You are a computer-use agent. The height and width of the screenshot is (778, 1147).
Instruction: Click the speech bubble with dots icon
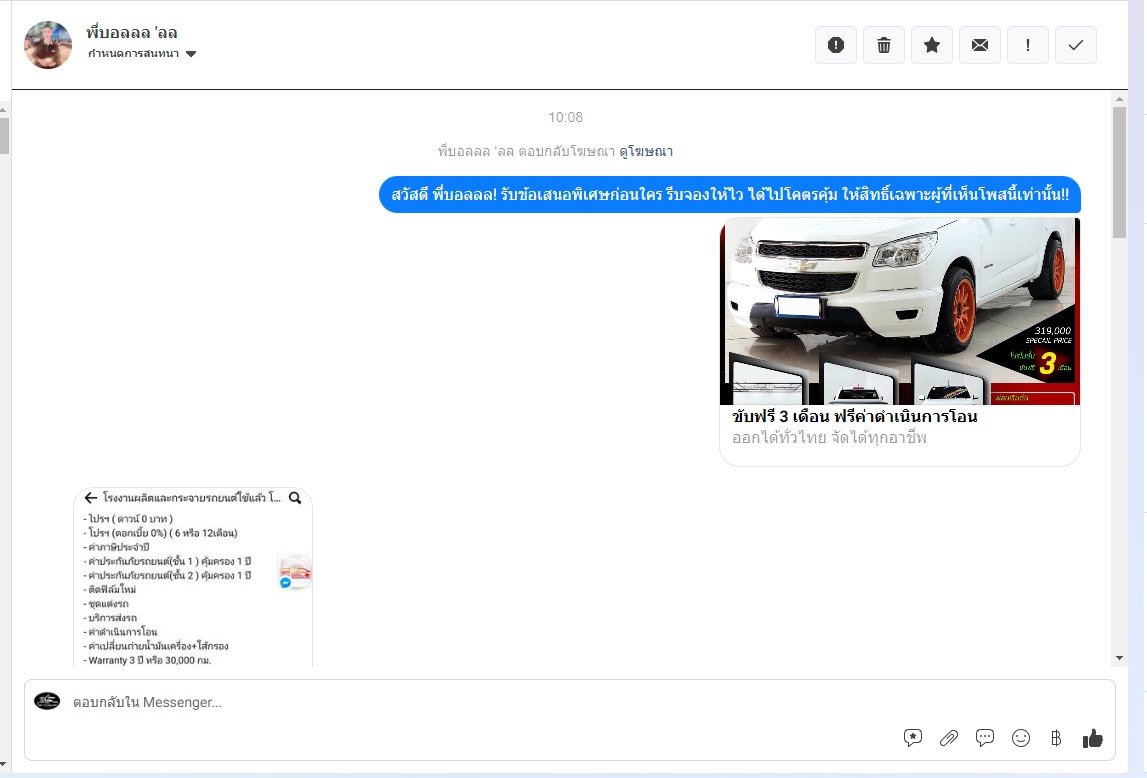coord(985,738)
